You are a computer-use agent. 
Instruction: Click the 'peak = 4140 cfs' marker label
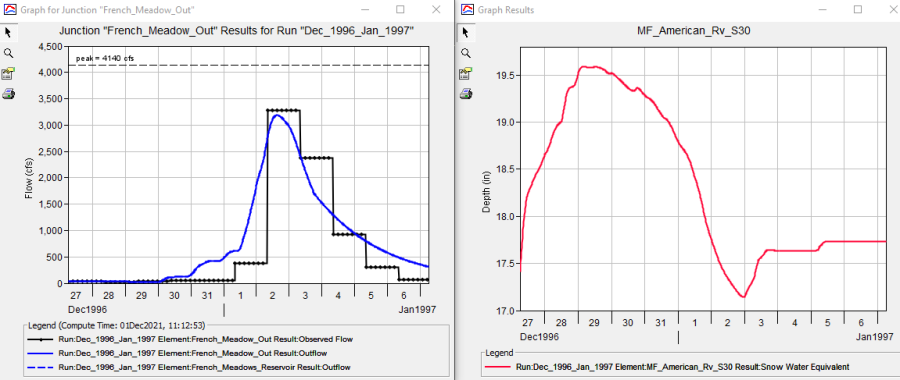(x=105, y=59)
